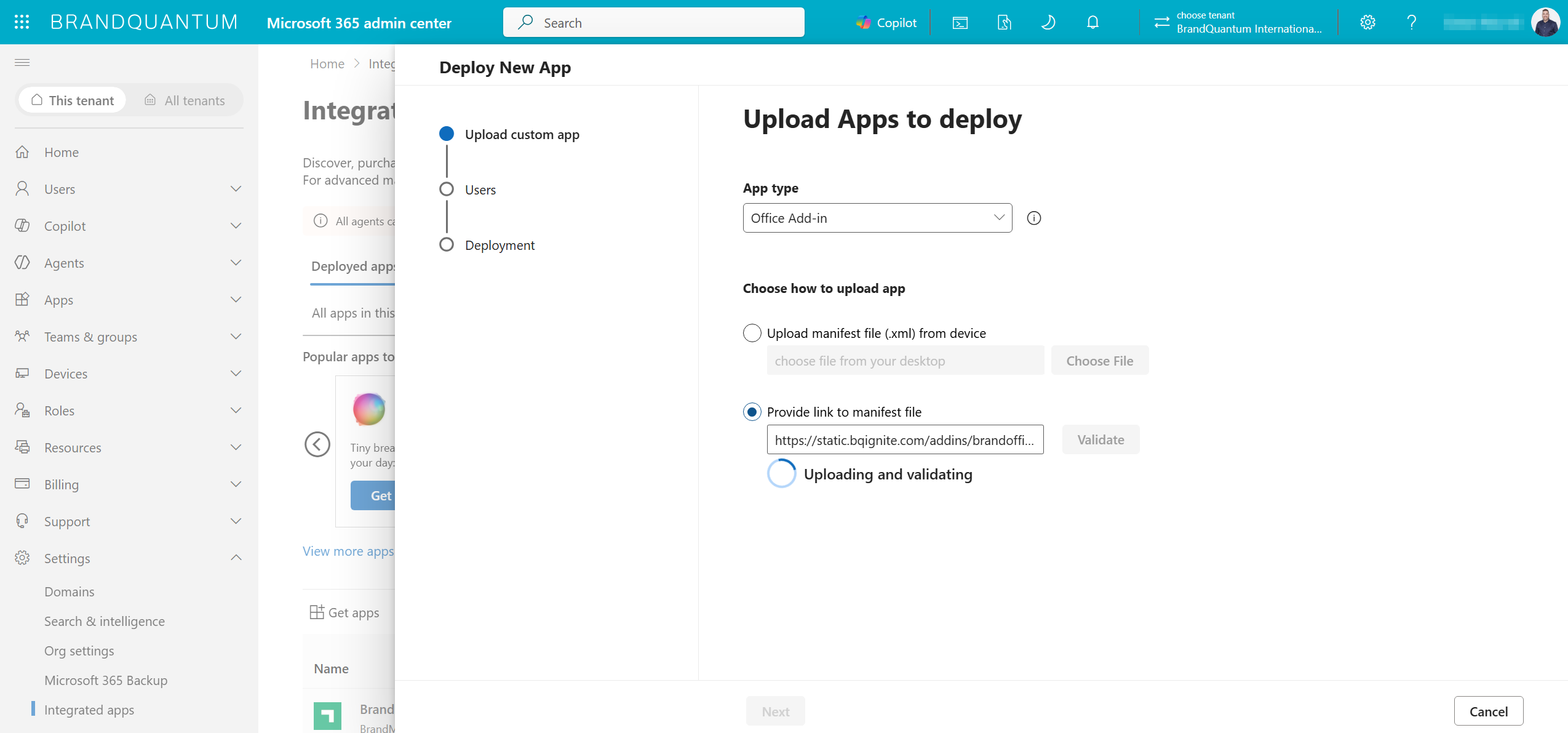The width and height of the screenshot is (1568, 733).
Task: Open the App type dropdown
Action: [x=877, y=218]
